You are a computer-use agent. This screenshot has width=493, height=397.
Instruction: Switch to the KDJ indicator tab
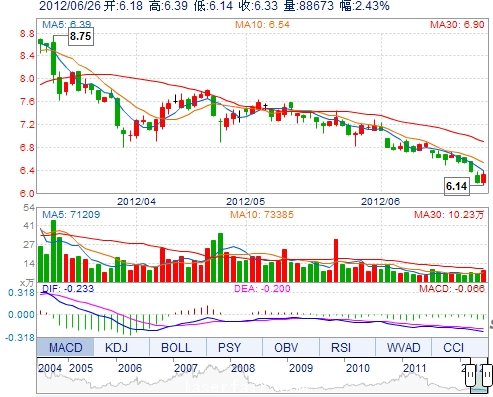(117, 347)
